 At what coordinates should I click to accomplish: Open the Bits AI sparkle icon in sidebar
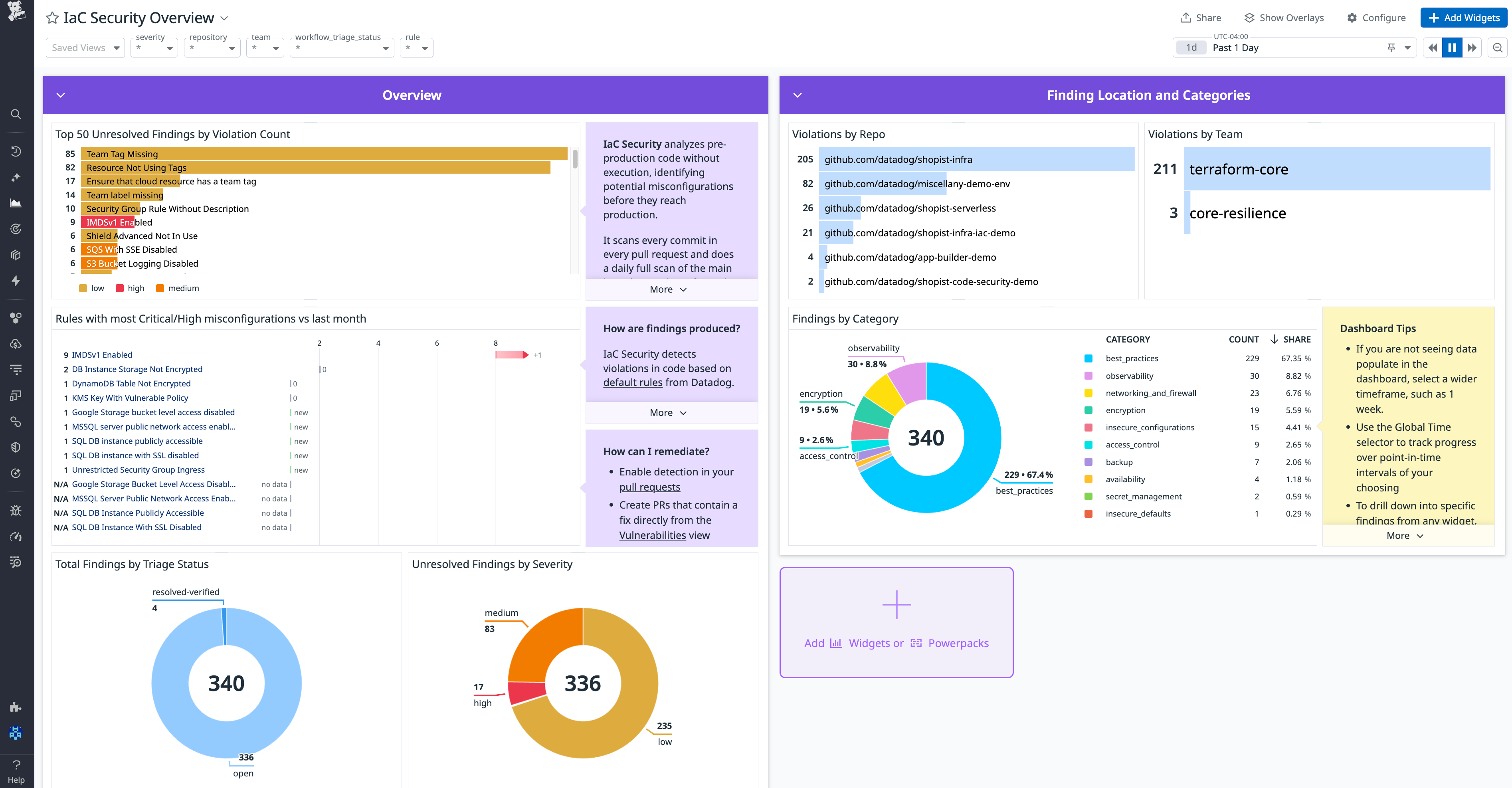tap(16, 177)
